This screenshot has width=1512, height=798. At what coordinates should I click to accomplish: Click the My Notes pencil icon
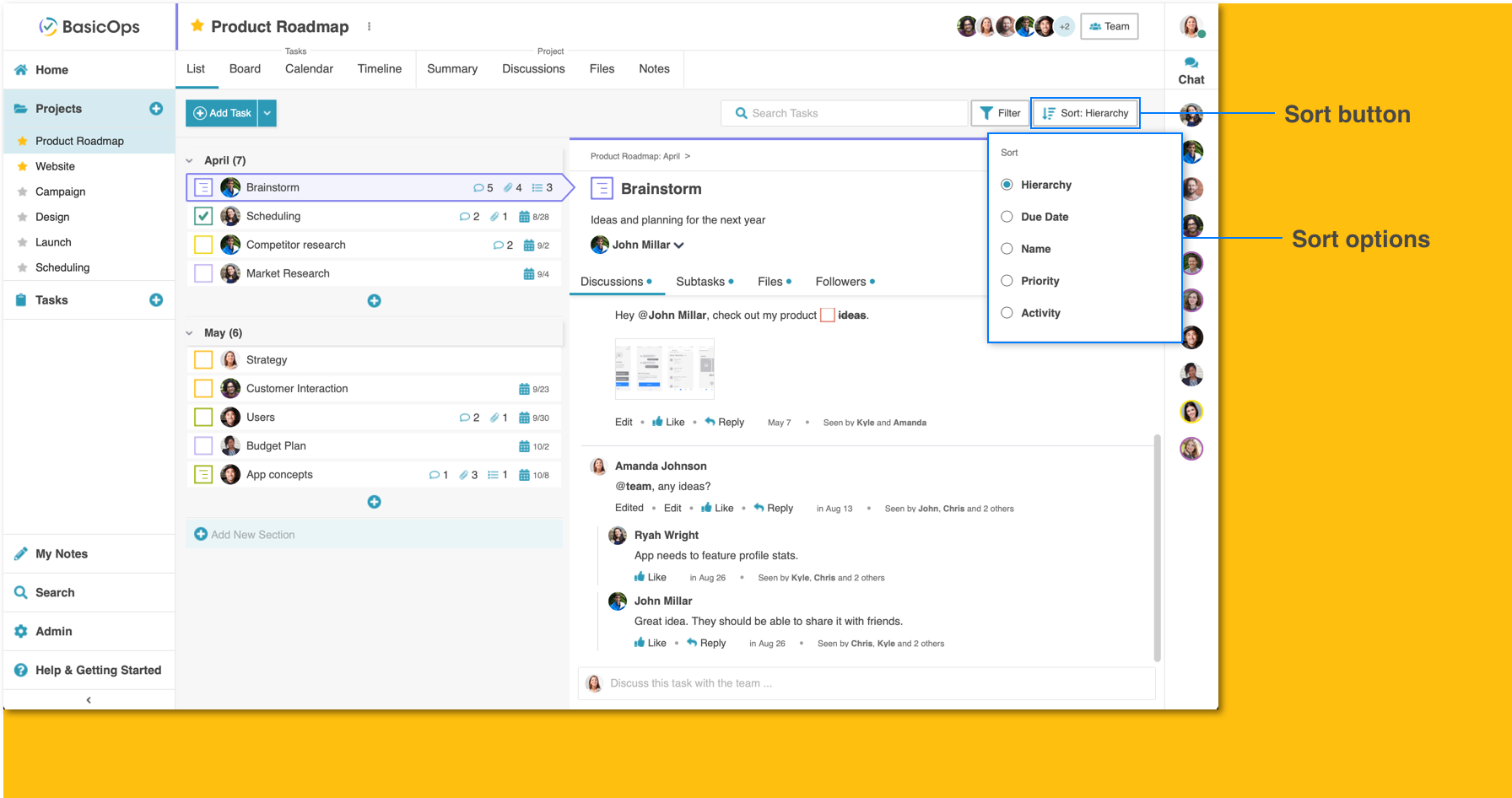pyautogui.click(x=21, y=554)
